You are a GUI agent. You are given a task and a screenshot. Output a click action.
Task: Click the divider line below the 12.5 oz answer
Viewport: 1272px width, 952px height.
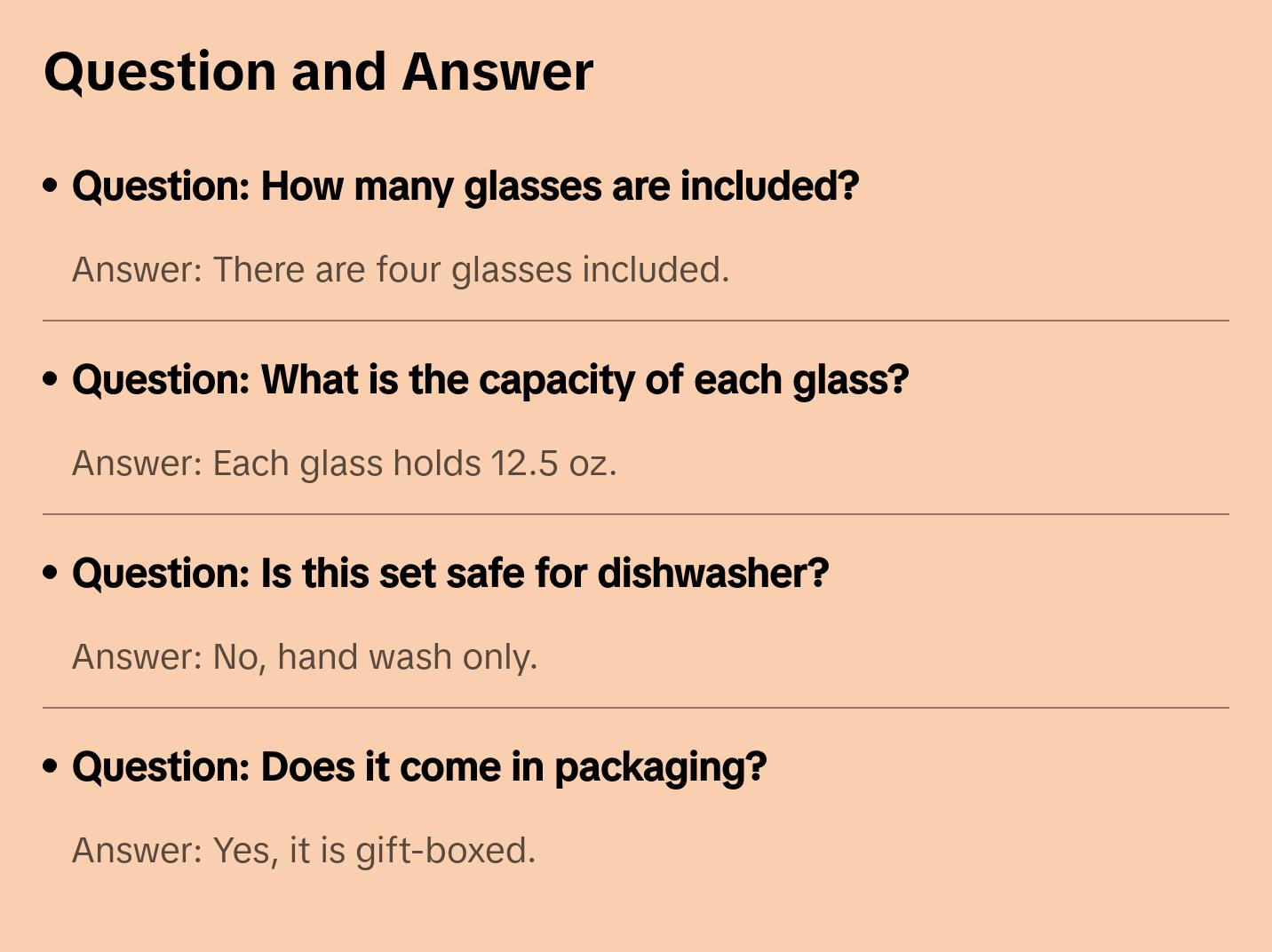click(636, 514)
